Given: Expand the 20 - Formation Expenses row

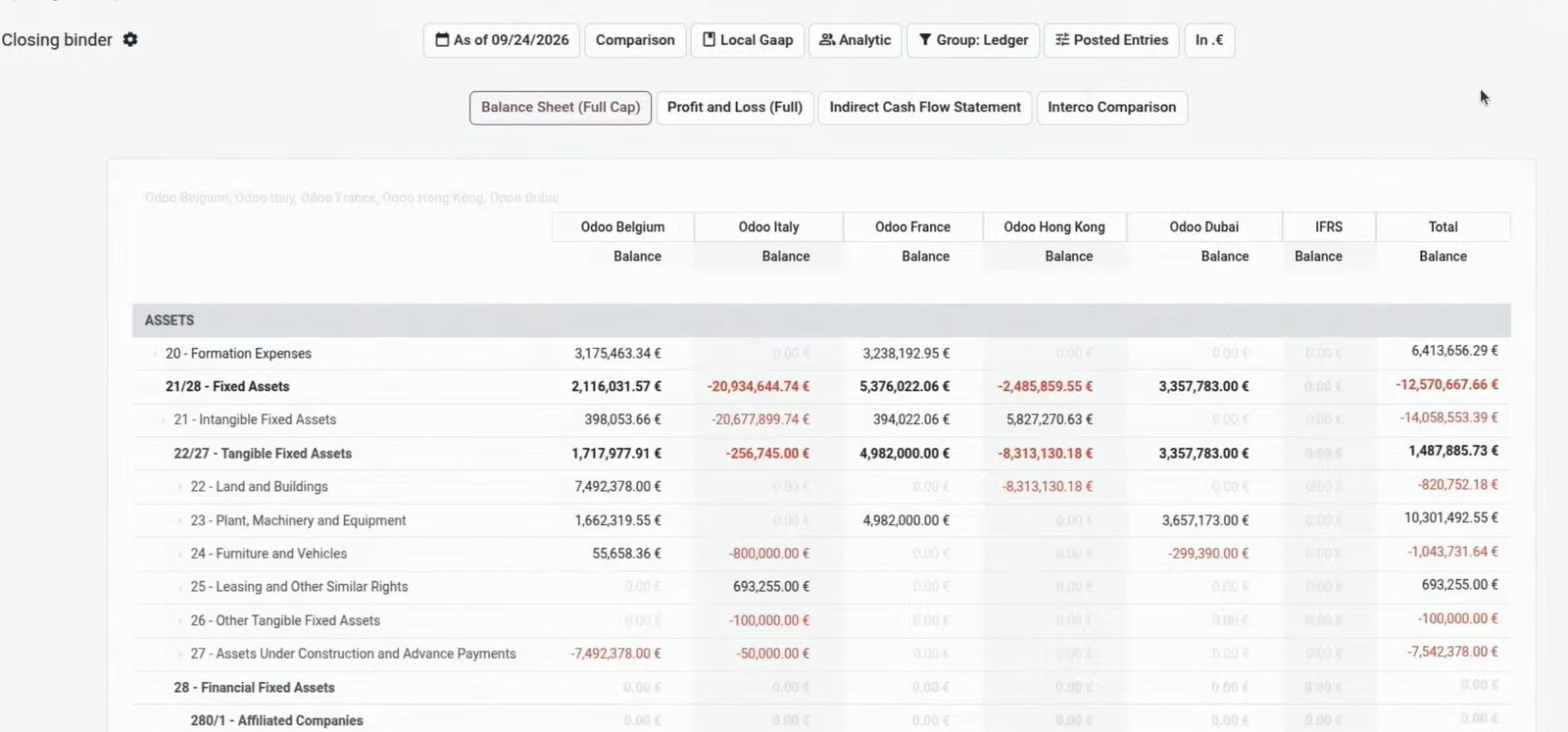Looking at the screenshot, I should [155, 354].
